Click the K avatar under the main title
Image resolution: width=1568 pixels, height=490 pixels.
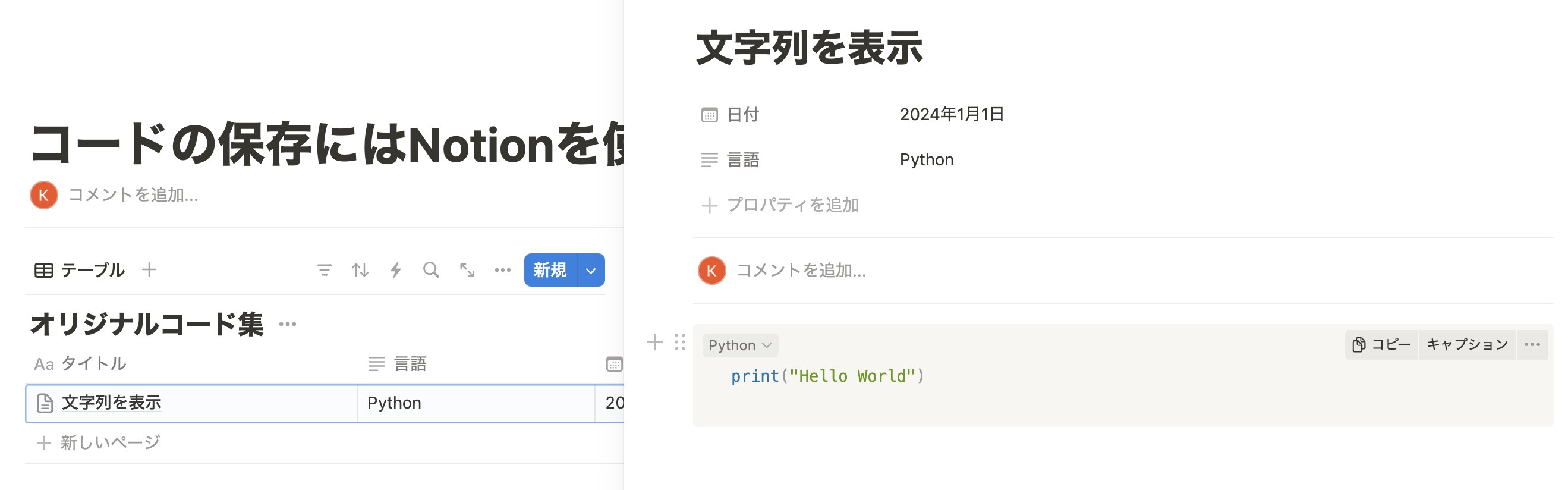(x=44, y=195)
